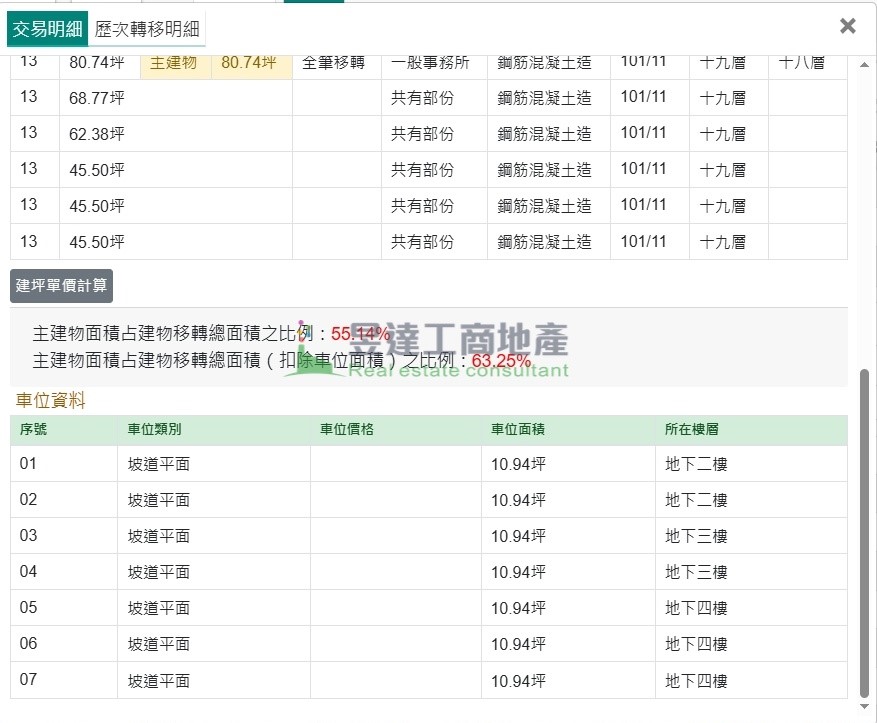This screenshot has width=877, height=723.
Task: Click the 建坪單價計算 button
Action: pos(61,286)
